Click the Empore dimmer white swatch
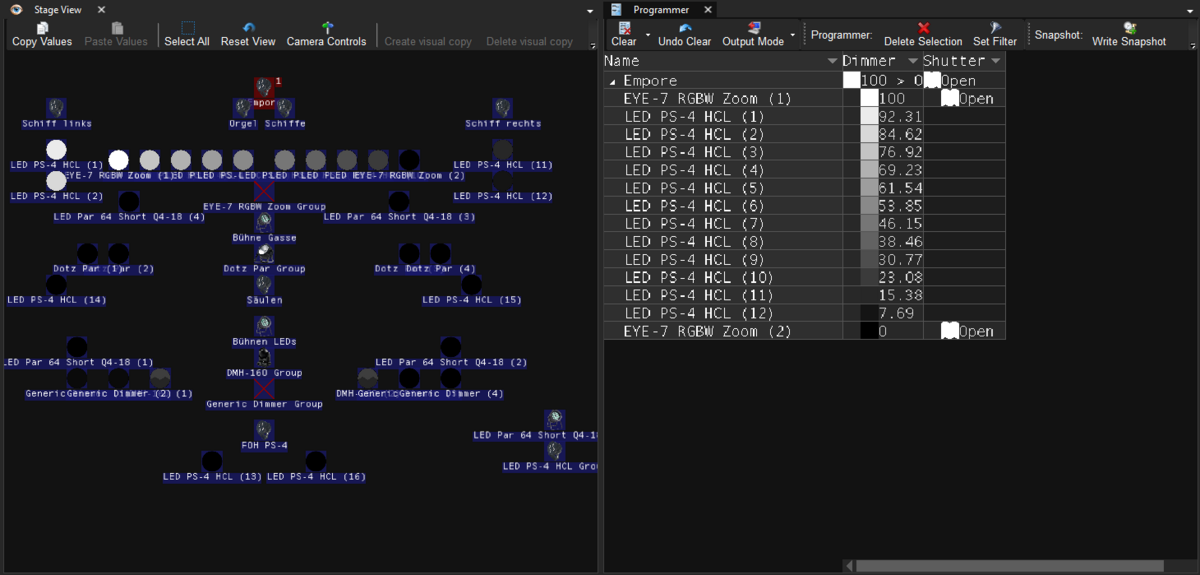This screenshot has width=1200, height=575. tap(851, 80)
